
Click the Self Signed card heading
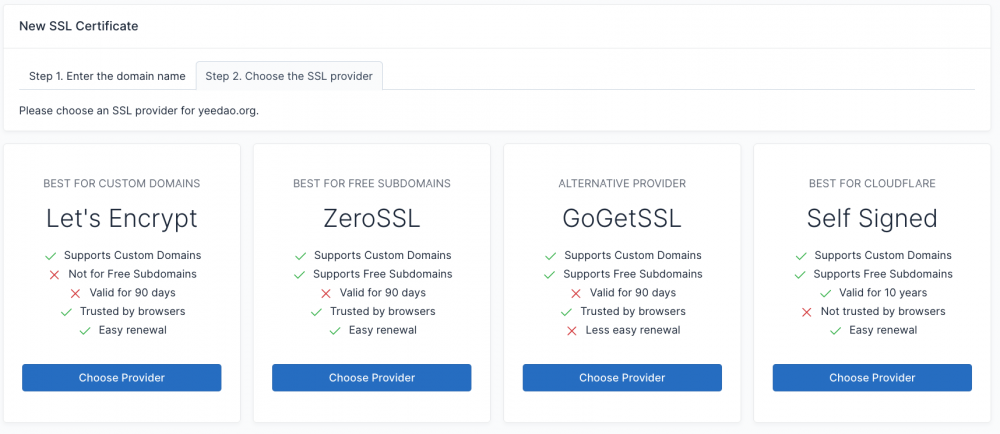[x=872, y=219]
